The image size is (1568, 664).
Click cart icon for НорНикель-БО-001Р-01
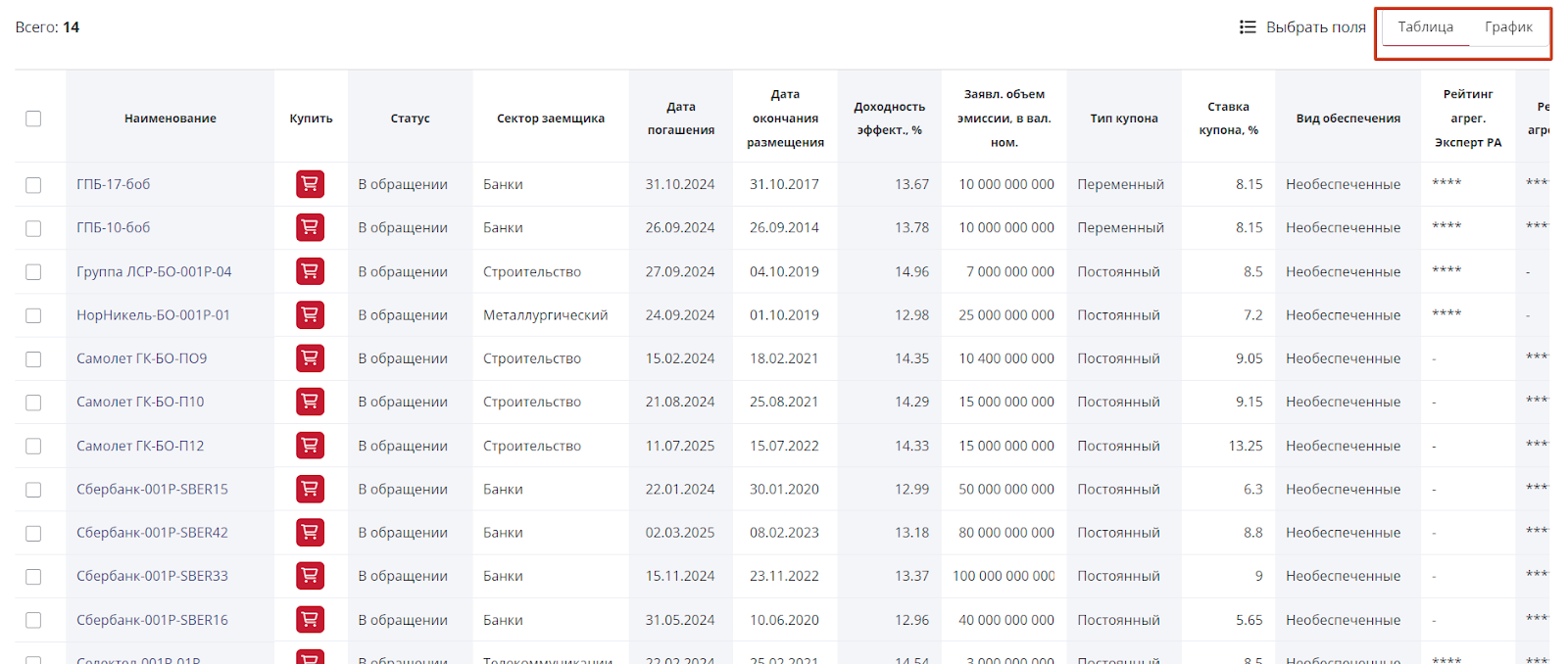click(310, 314)
